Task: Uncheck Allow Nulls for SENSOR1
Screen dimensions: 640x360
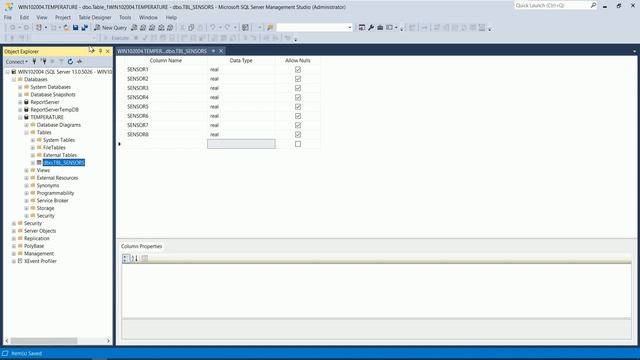Action: point(298,69)
